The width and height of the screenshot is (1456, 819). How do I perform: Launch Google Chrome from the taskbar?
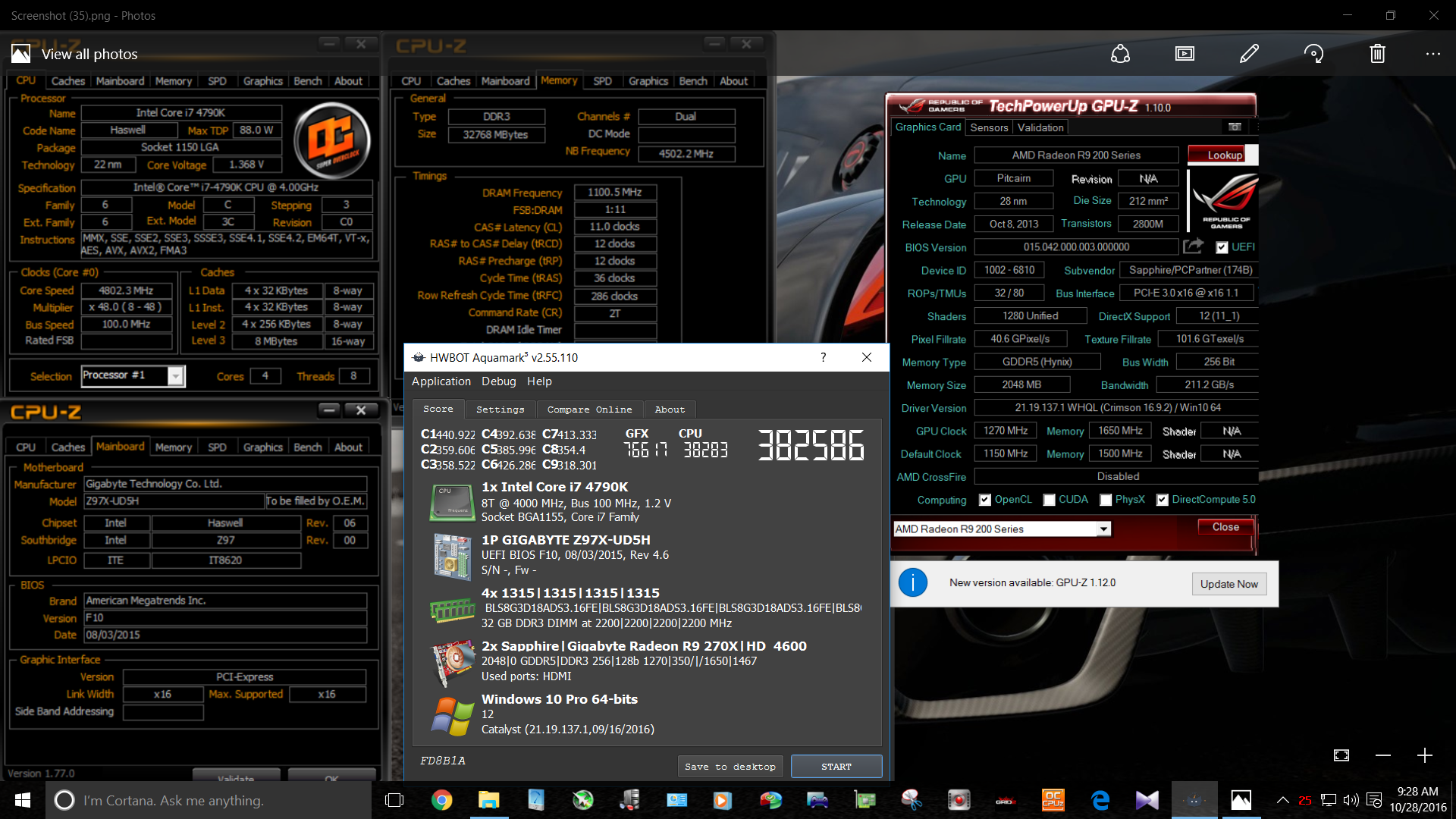tap(442, 800)
